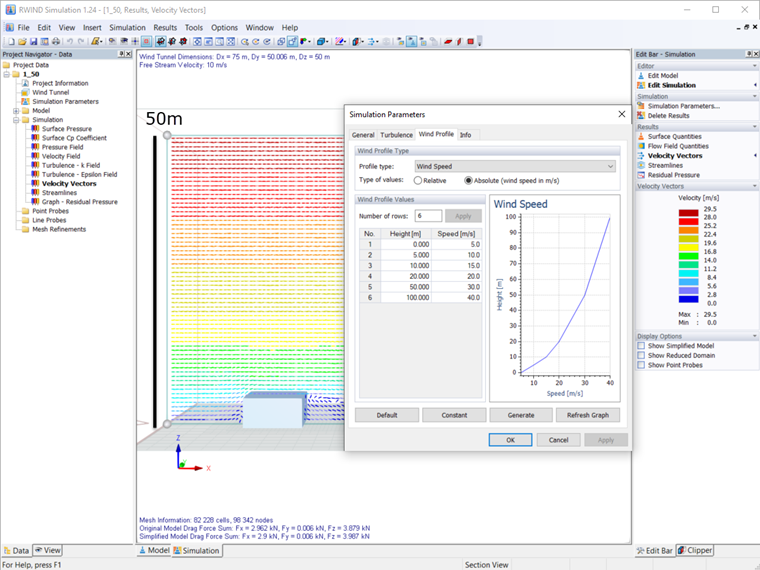Select the Relative values radio button

click(x=418, y=181)
